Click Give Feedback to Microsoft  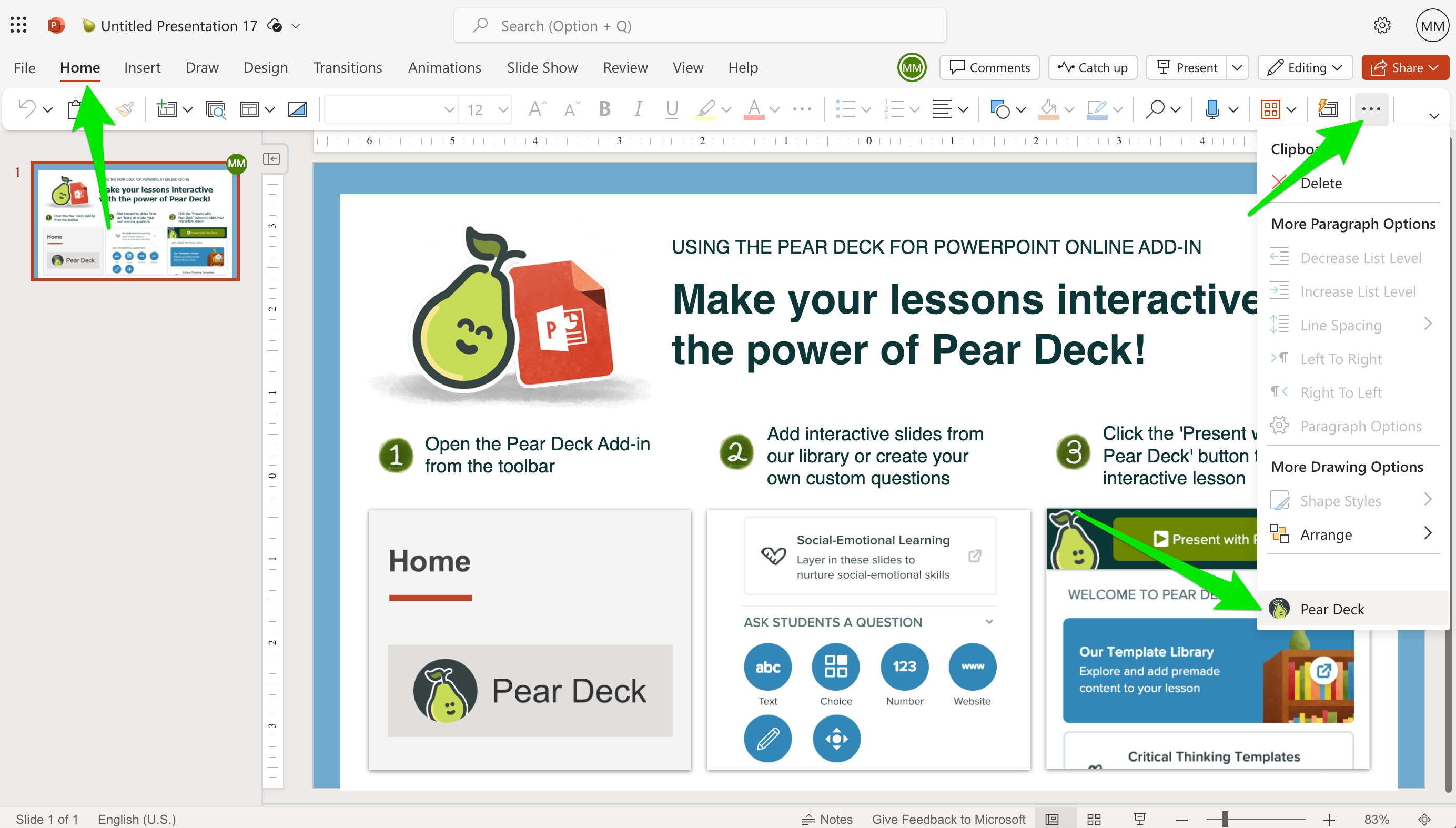pyautogui.click(x=948, y=819)
